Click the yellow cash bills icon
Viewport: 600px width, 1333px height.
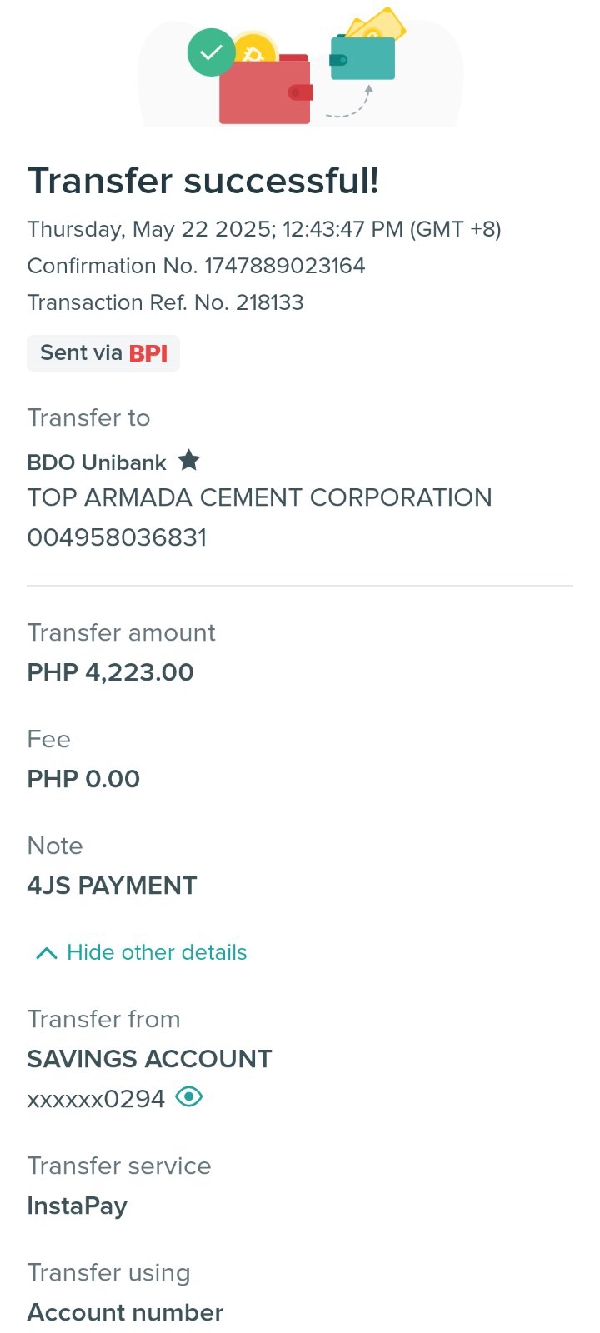click(x=377, y=24)
